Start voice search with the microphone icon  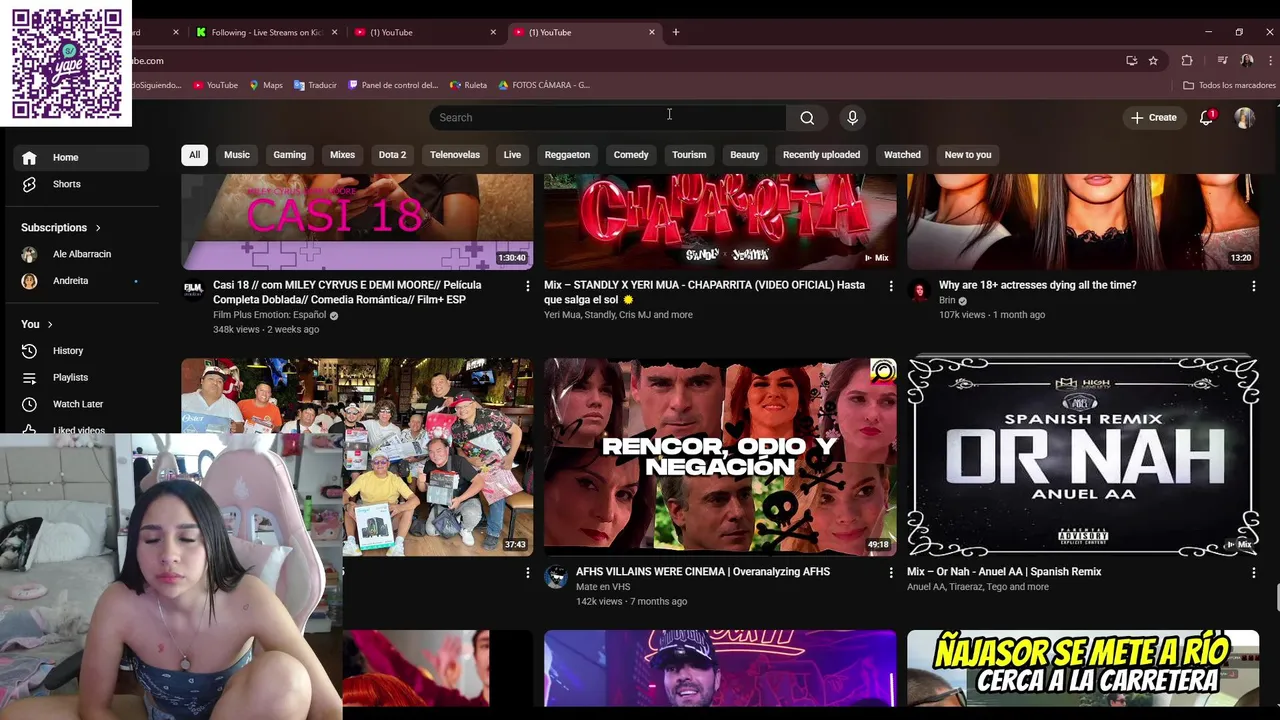[852, 118]
